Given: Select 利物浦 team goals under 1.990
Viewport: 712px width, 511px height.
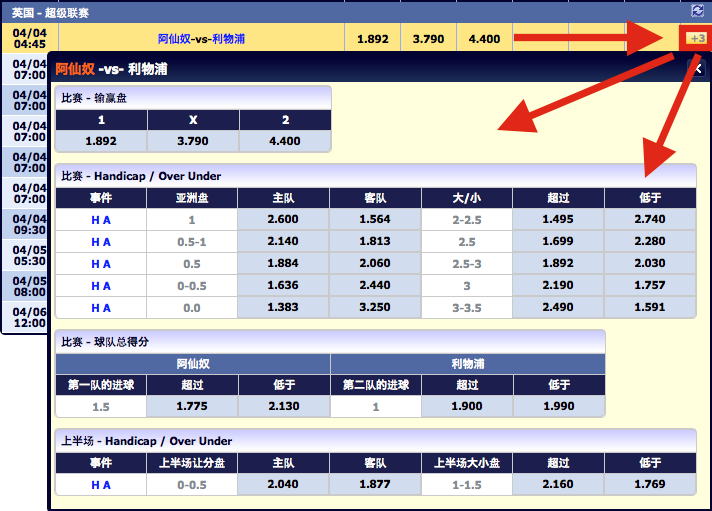Looking at the screenshot, I should (559, 406).
